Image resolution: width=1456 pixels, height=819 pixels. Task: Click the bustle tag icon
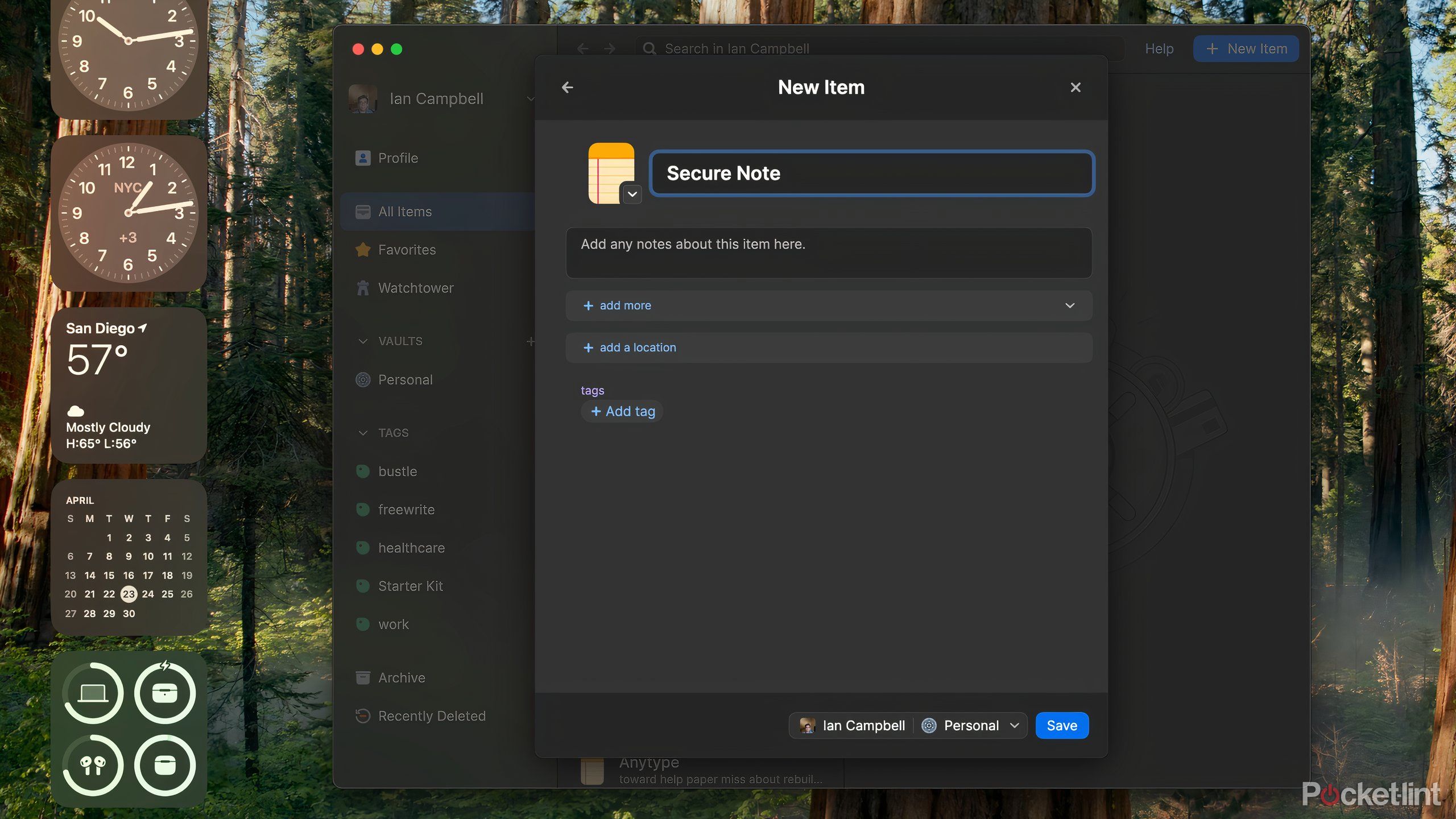coord(363,471)
